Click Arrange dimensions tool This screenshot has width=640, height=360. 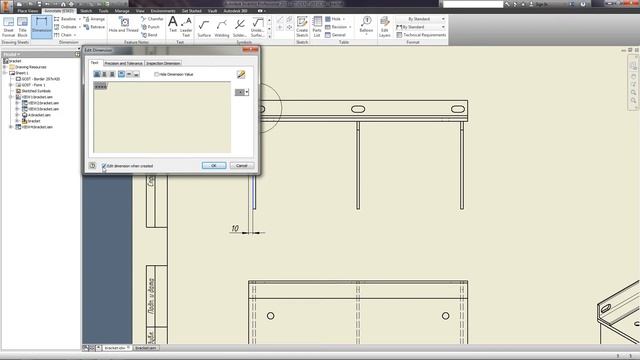pos(94,19)
